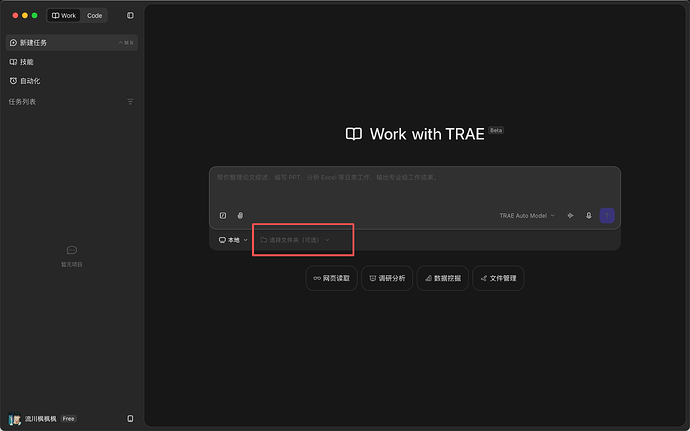Click the prompt optimize sparkle icon

[570, 215]
